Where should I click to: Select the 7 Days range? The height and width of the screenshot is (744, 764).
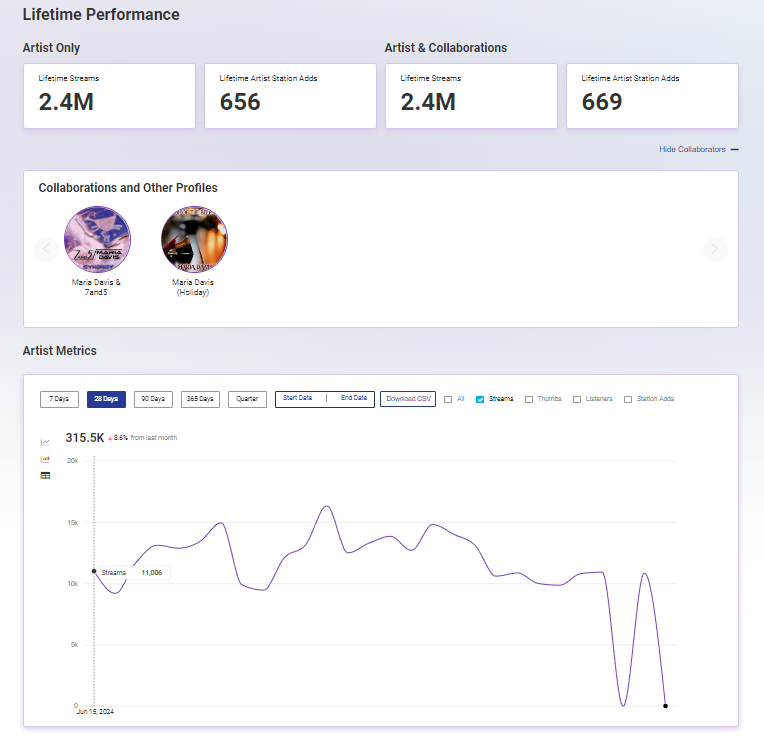tap(59, 399)
